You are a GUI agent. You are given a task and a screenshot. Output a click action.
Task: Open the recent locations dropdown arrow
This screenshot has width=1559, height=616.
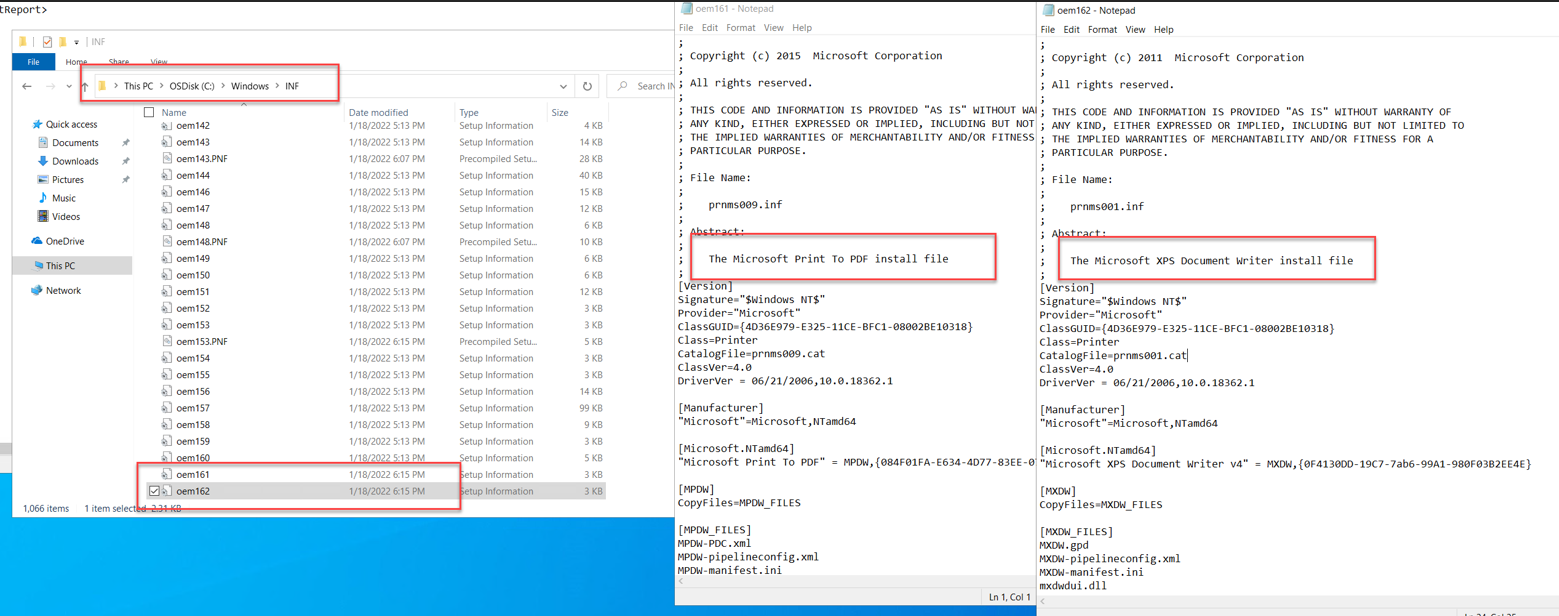pyautogui.click(x=68, y=87)
